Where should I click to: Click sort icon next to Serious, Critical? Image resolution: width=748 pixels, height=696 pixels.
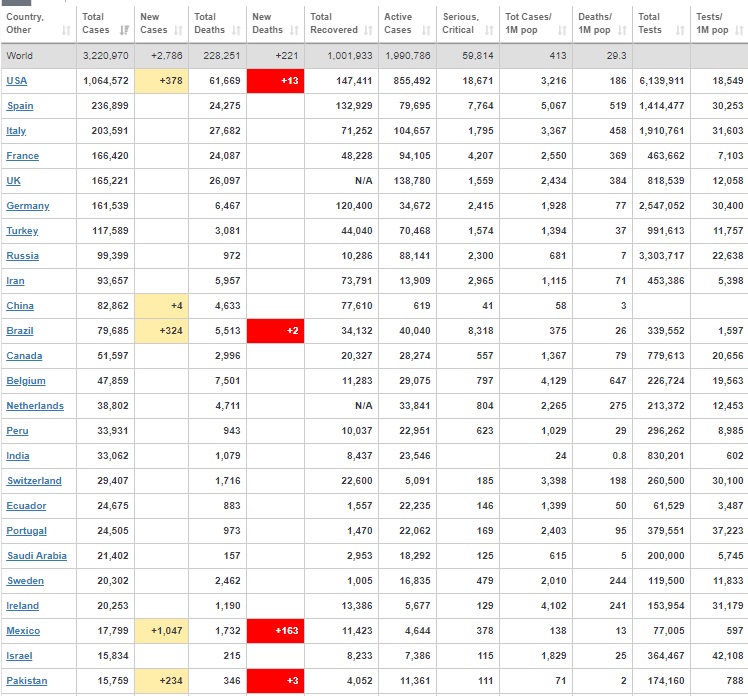[x=489, y=30]
